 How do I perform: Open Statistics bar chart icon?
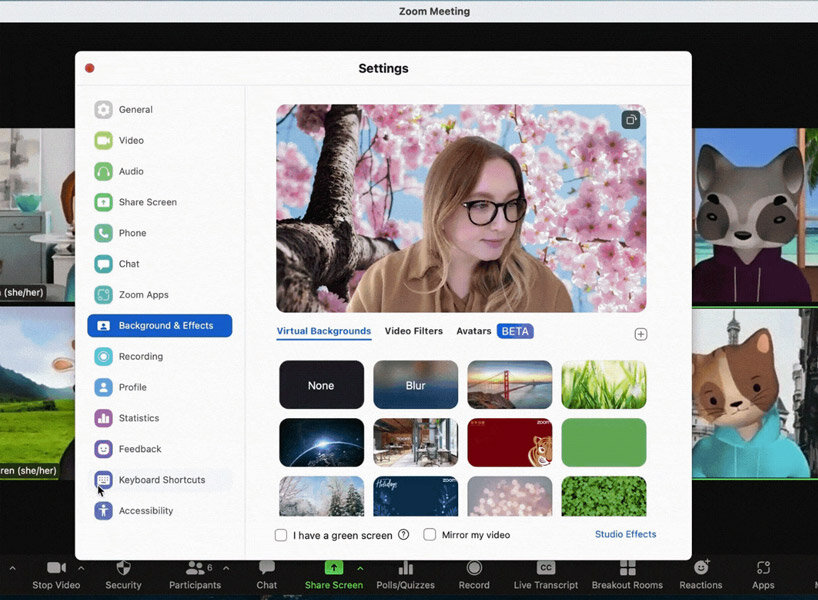point(103,418)
